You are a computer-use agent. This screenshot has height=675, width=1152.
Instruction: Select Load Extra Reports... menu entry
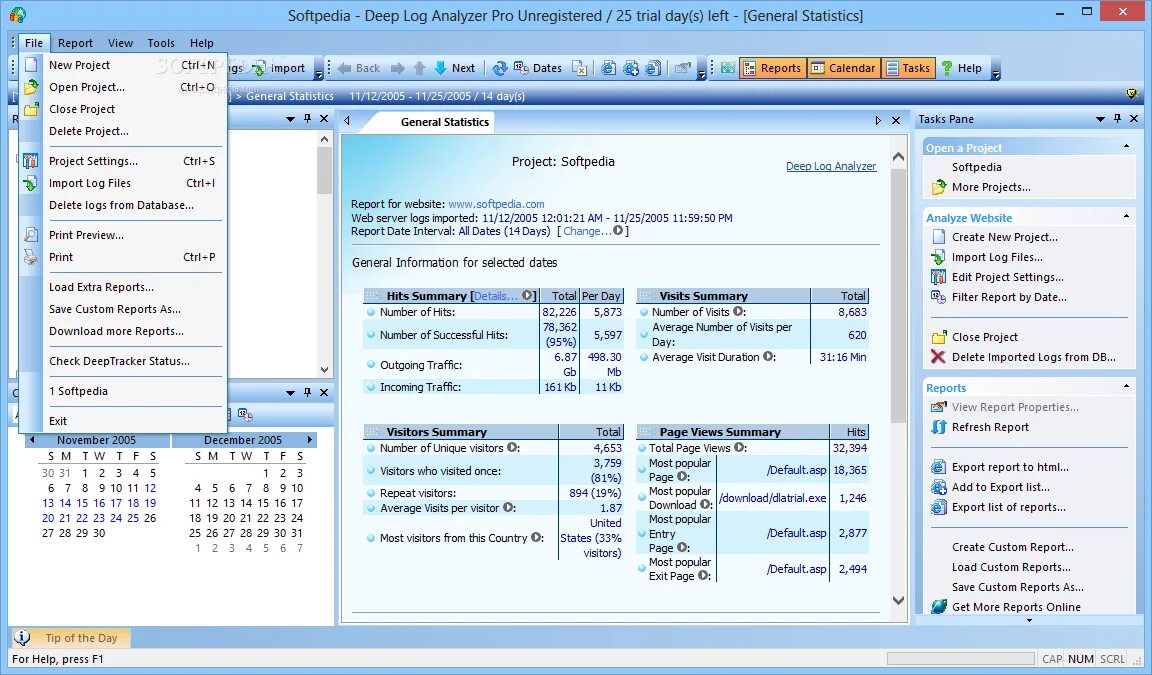tap(123, 288)
